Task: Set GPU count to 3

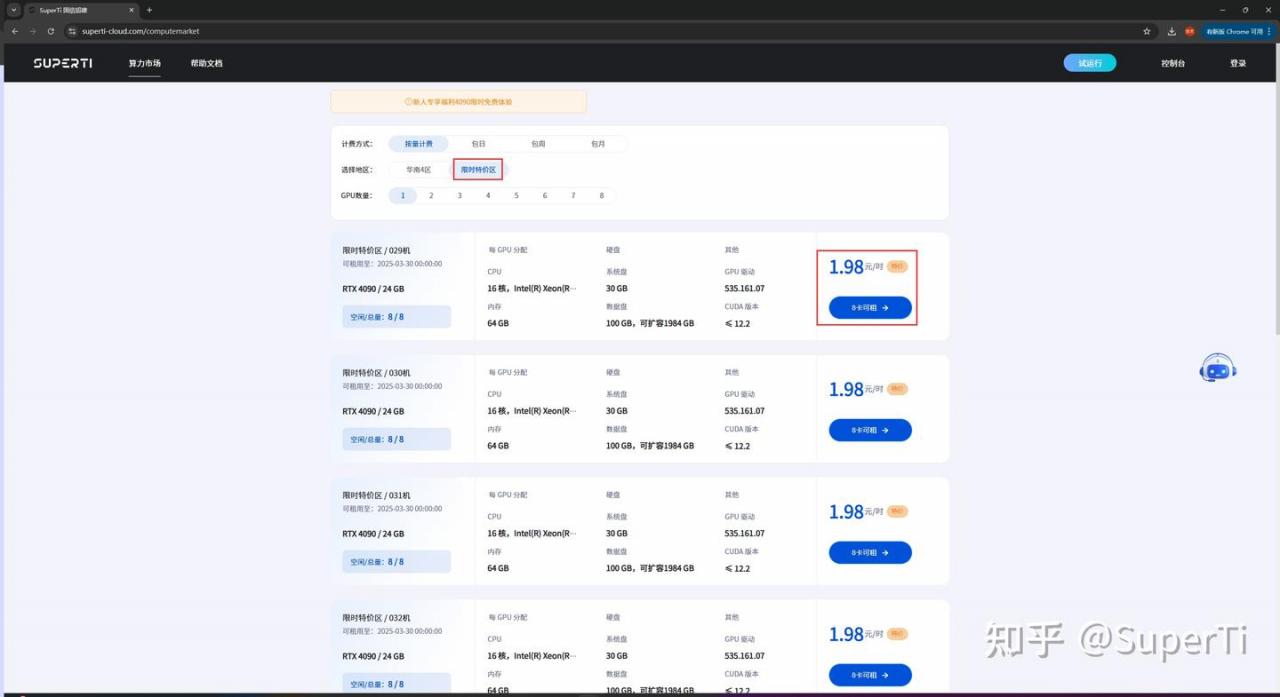Action: pos(460,196)
